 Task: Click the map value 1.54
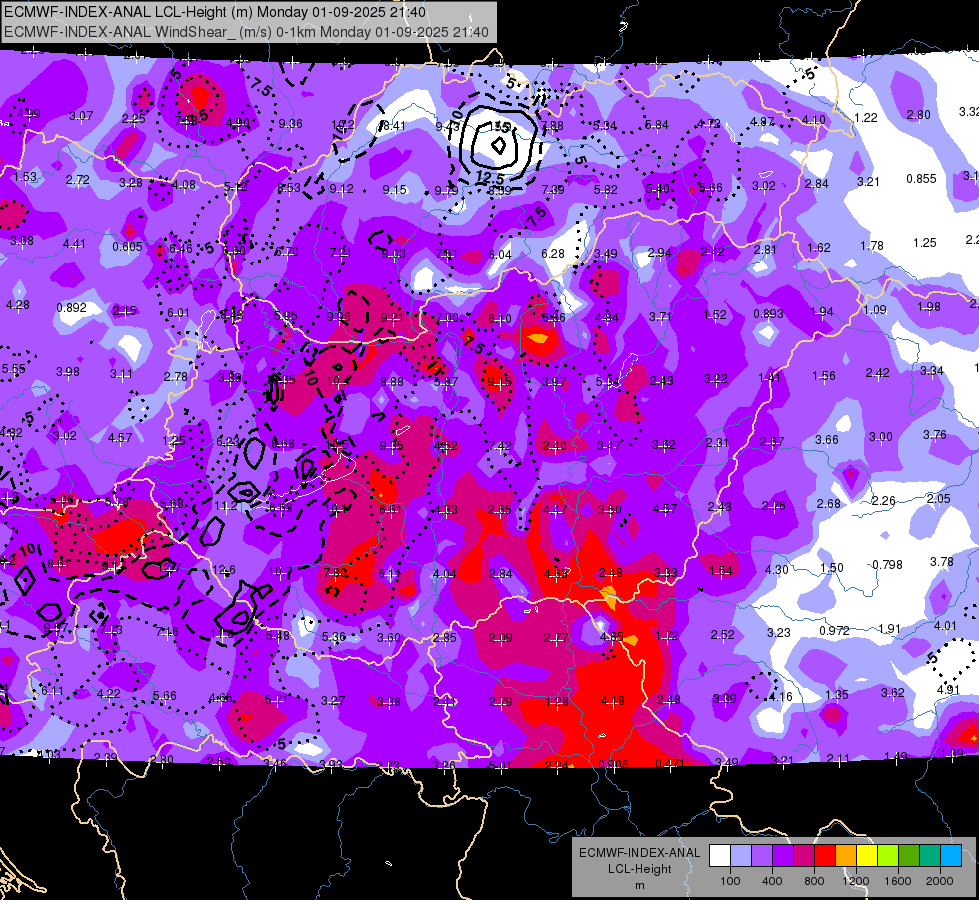[721, 571]
